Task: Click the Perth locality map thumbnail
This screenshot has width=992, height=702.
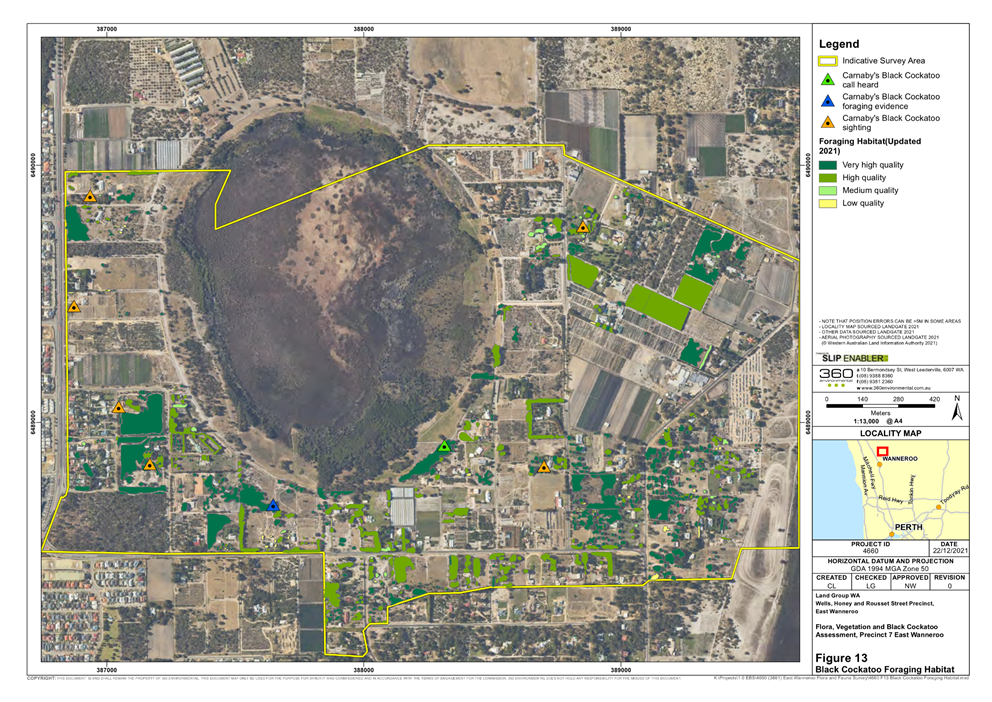Action: click(x=890, y=490)
